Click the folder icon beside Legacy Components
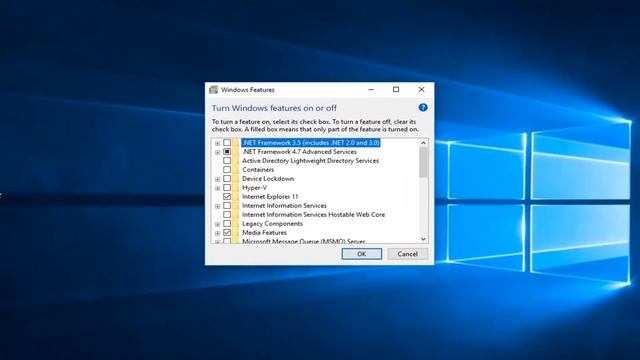This screenshot has height=360, width=640. pyautogui.click(x=236, y=224)
